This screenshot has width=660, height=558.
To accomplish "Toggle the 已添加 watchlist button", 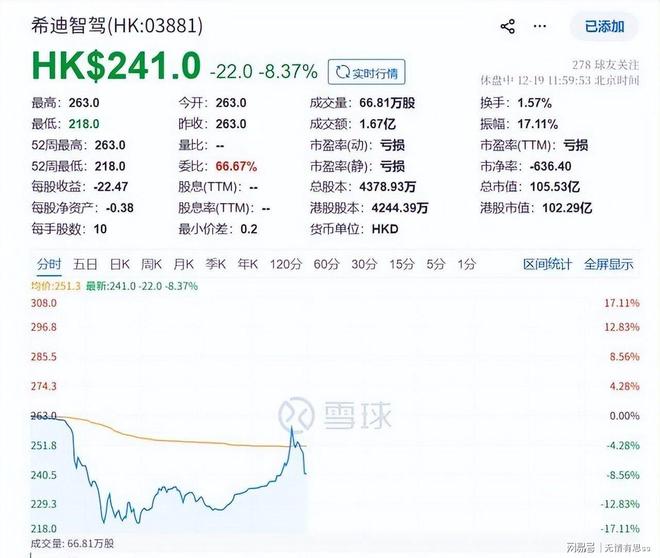I will pos(604,27).
